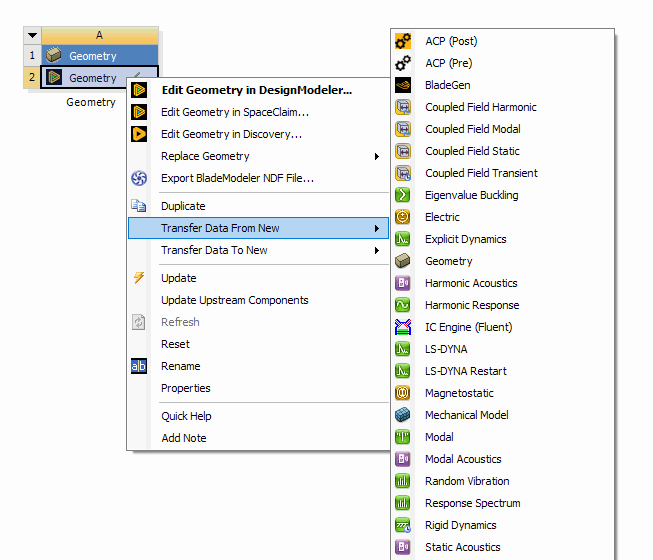Screen dimensions: 653x560
Task: Click the Edit Geometry in Discovery icon
Action: 140,134
